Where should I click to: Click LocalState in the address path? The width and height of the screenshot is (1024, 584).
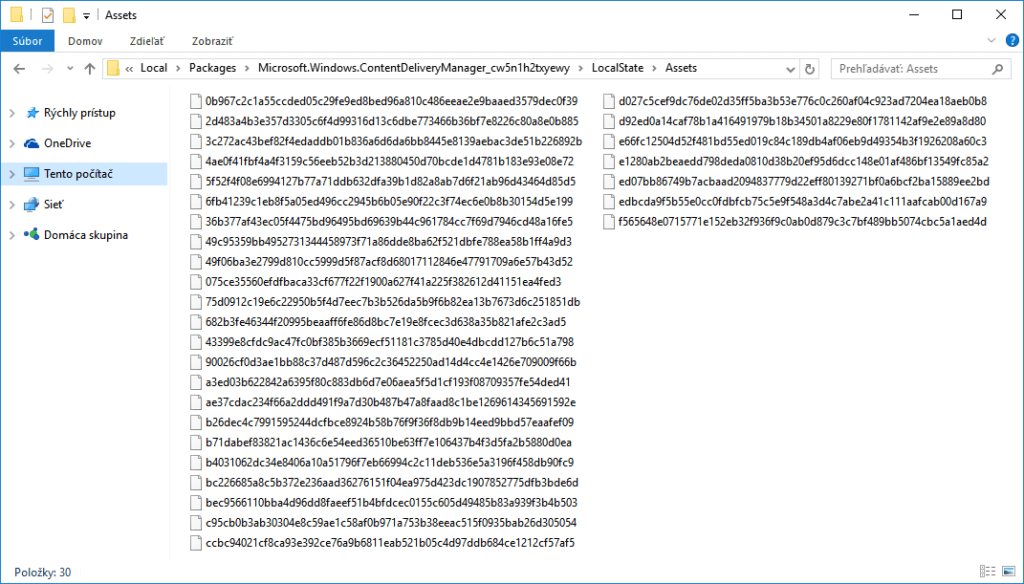point(617,68)
